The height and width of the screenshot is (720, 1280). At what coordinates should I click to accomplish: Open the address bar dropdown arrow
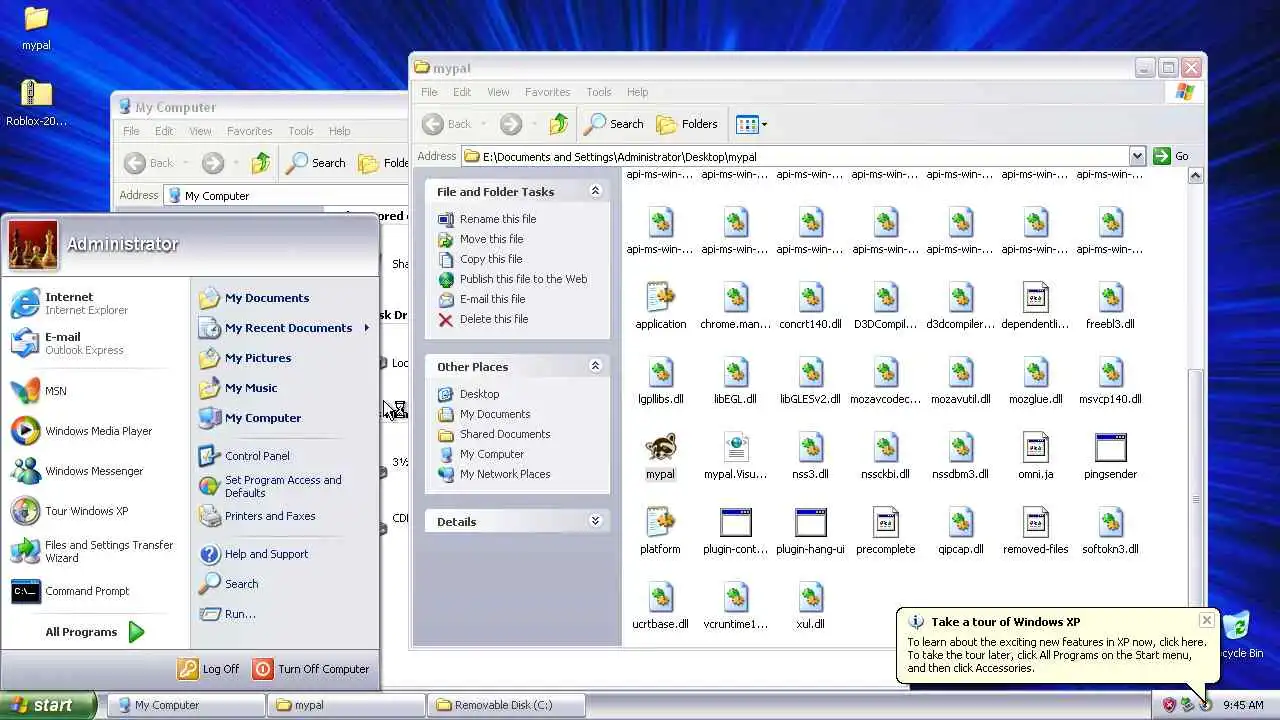[1137, 156]
